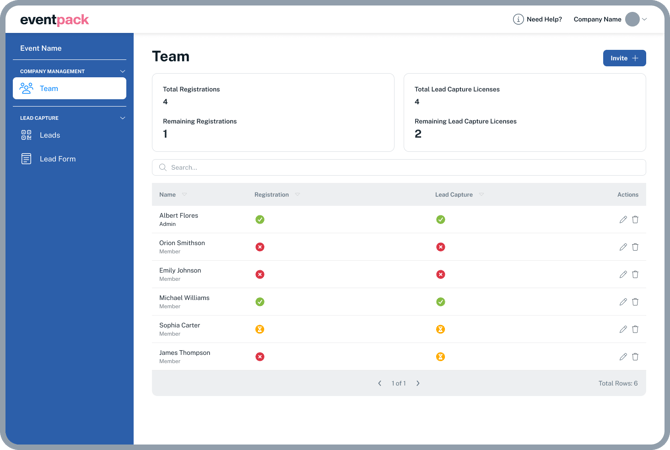The image size is (670, 450).
Task: Delete Orion Smithson using the trash icon
Action: click(635, 247)
